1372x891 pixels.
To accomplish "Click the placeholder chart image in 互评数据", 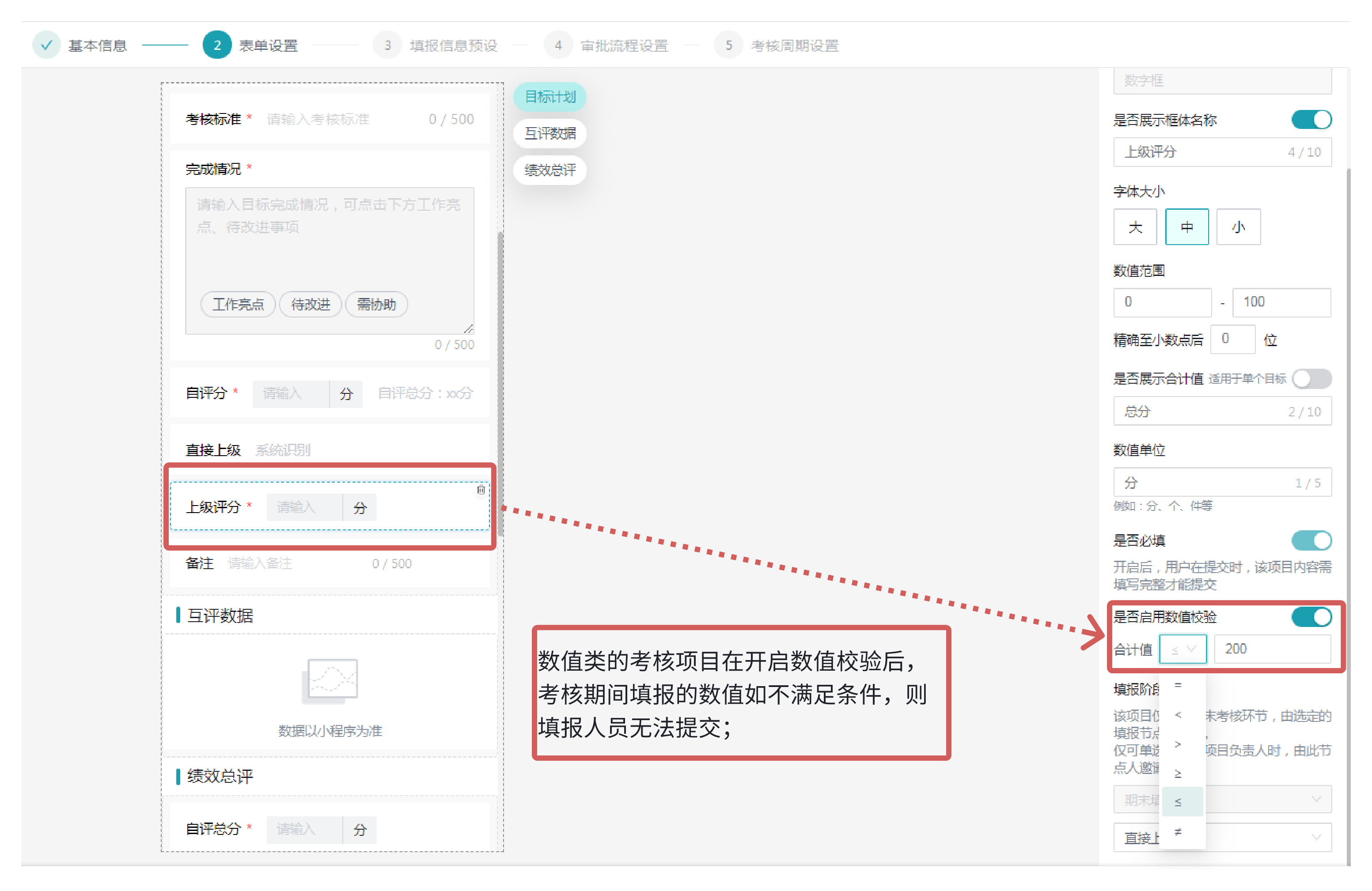I will point(330,681).
